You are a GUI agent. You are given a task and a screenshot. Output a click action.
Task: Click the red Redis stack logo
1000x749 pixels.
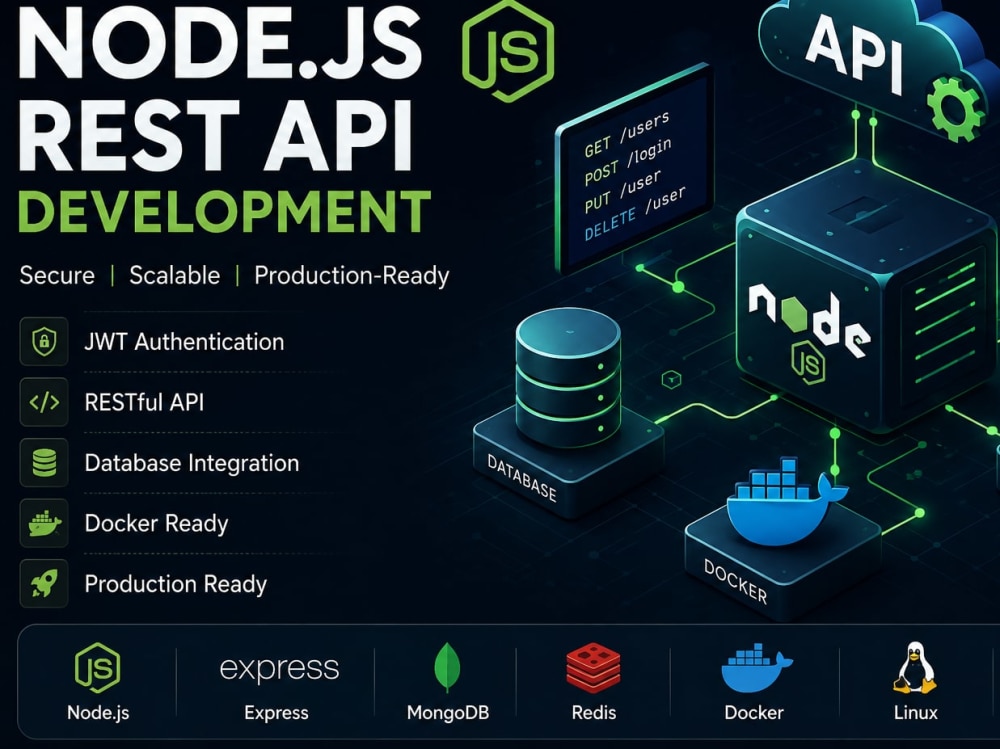[x=593, y=668]
